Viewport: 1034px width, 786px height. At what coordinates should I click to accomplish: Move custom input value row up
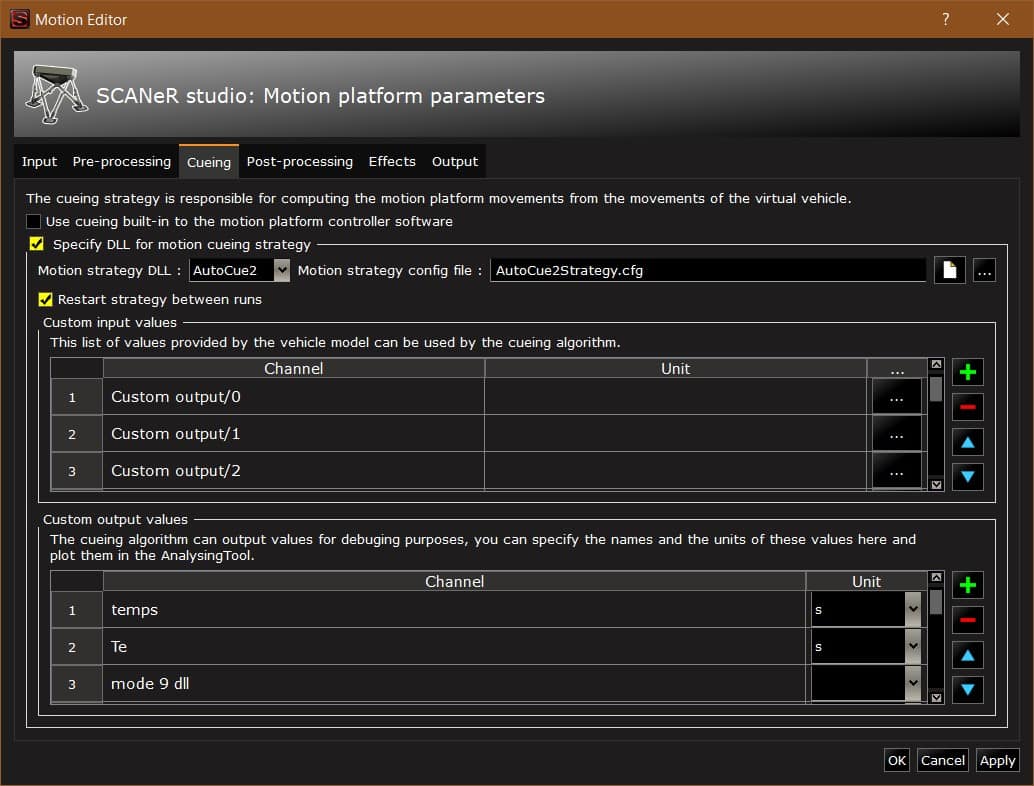967,442
